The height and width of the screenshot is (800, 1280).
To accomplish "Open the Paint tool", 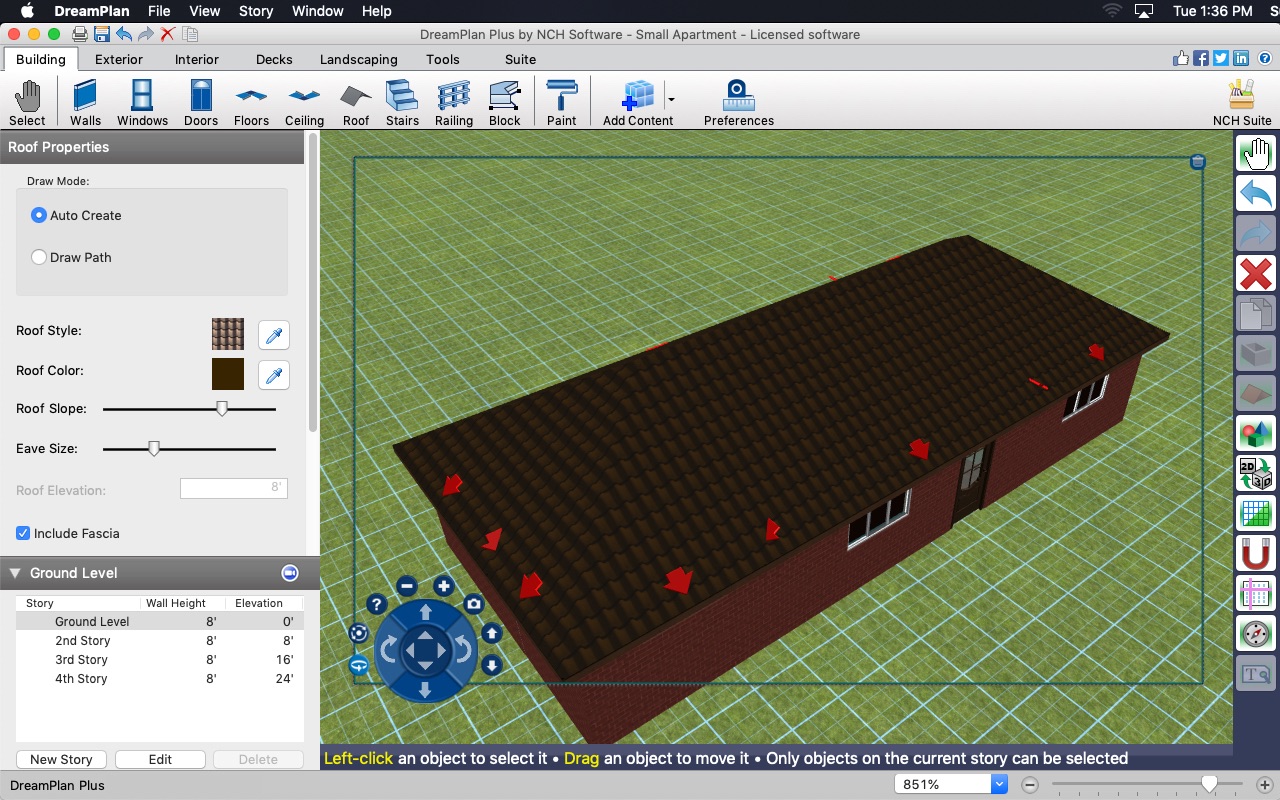I will point(561,103).
